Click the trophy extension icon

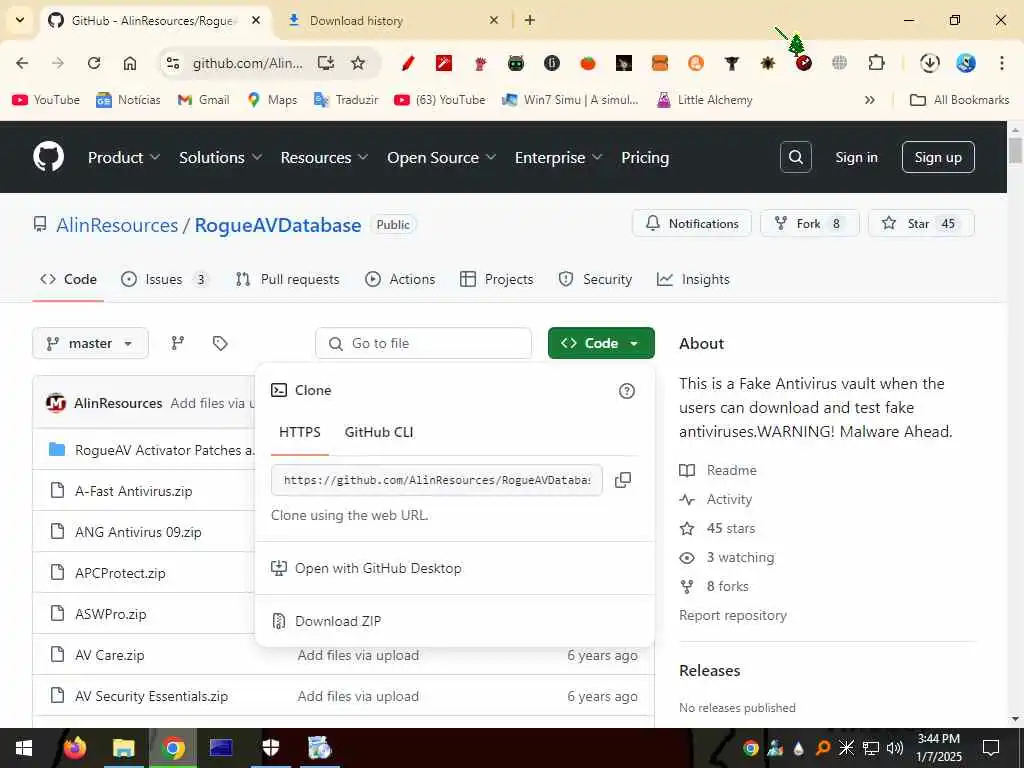(x=731, y=63)
